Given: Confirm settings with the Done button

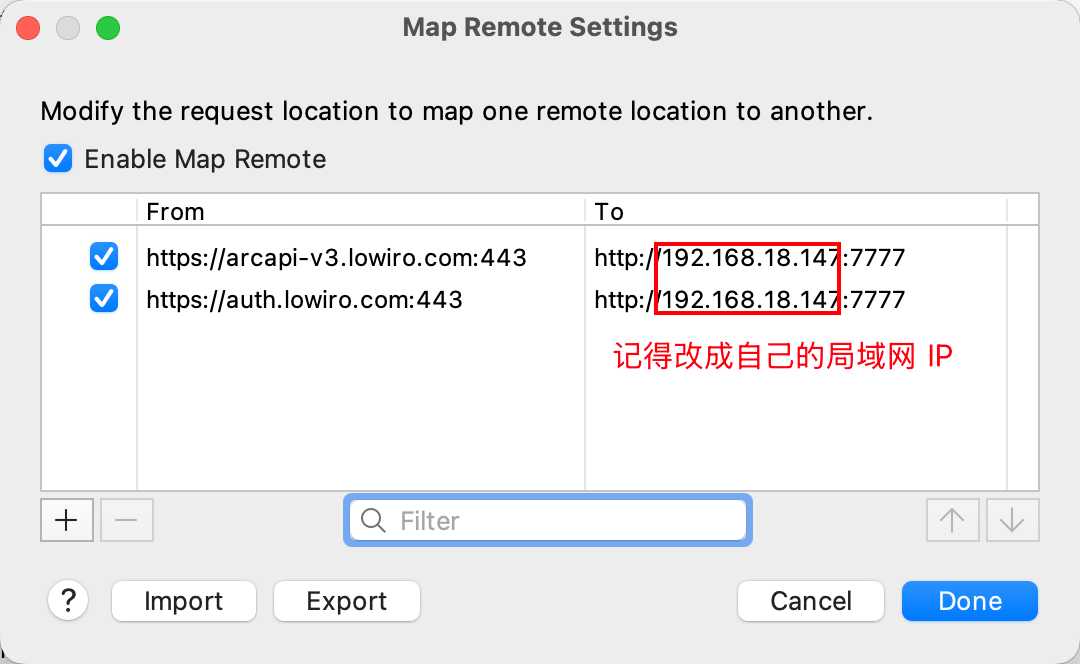Looking at the screenshot, I should (969, 601).
